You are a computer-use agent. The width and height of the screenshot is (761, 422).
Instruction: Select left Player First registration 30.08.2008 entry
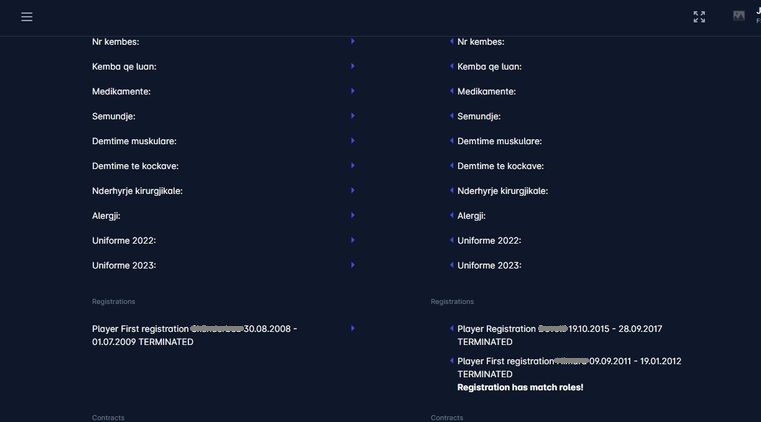[x=194, y=335]
